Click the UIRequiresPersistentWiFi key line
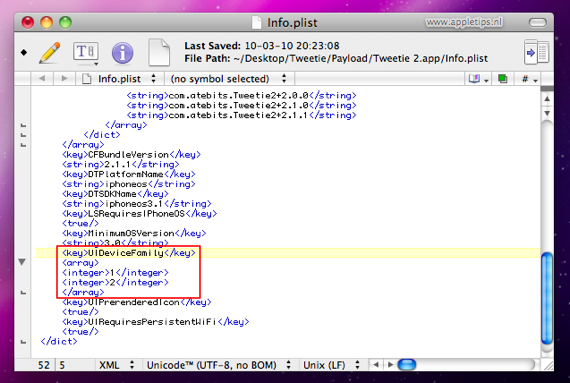The height and width of the screenshot is (383, 570). [156, 322]
